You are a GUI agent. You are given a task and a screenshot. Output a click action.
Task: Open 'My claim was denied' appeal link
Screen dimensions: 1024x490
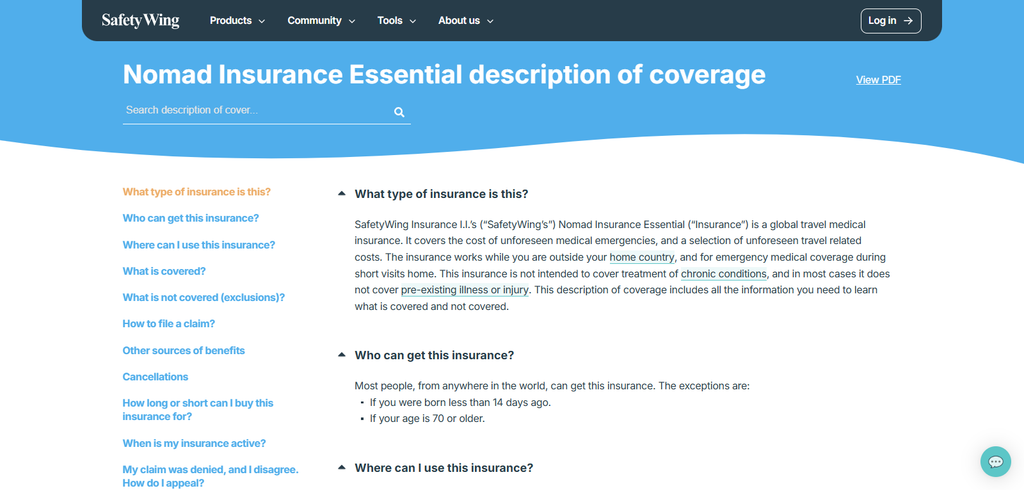click(x=210, y=476)
